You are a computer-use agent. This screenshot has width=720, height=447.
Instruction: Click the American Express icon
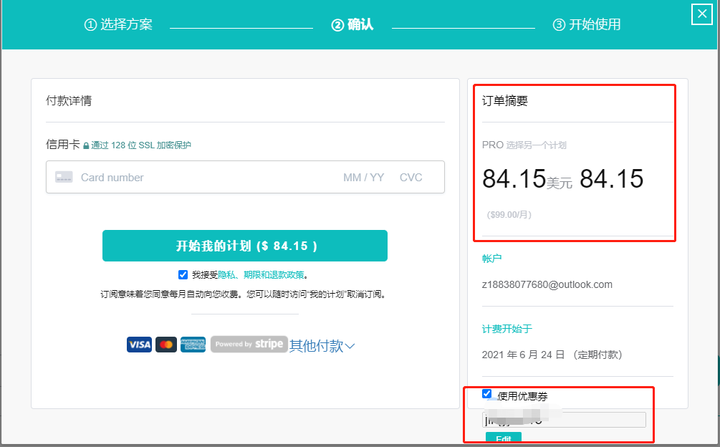pyautogui.click(x=193, y=345)
